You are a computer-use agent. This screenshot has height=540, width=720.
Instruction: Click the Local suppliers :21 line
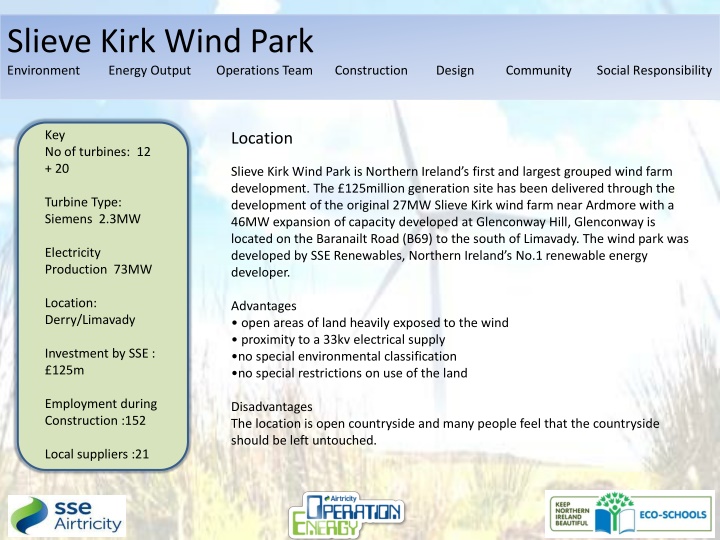[x=97, y=454]
